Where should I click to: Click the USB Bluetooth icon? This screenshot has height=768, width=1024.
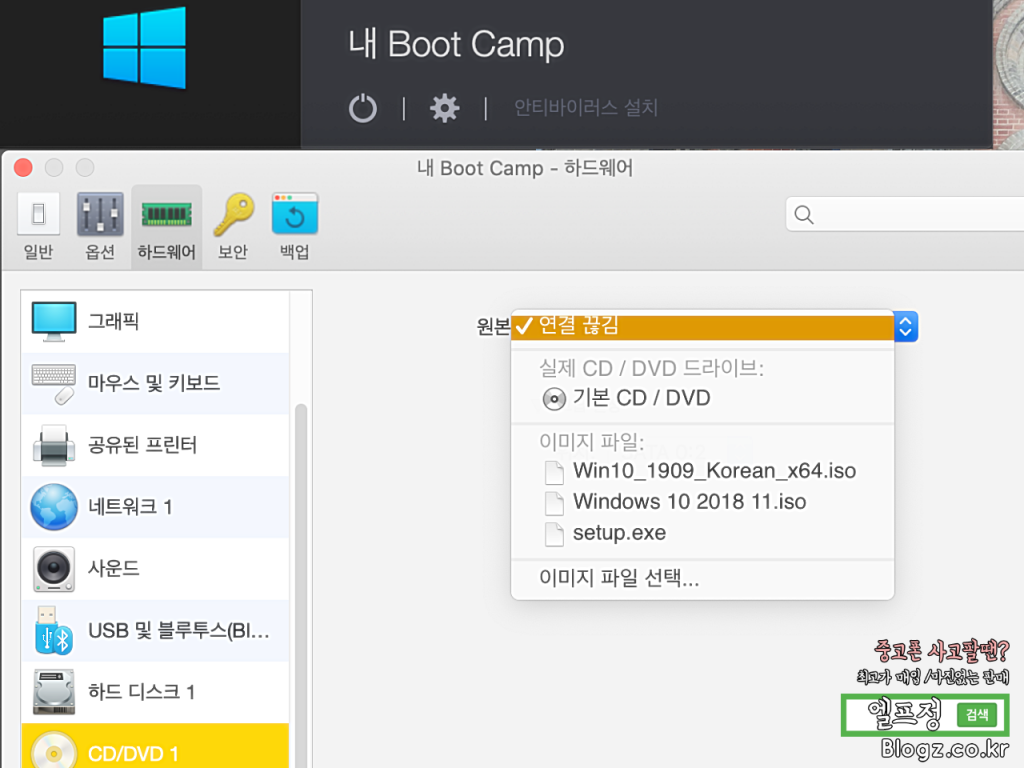[54, 631]
